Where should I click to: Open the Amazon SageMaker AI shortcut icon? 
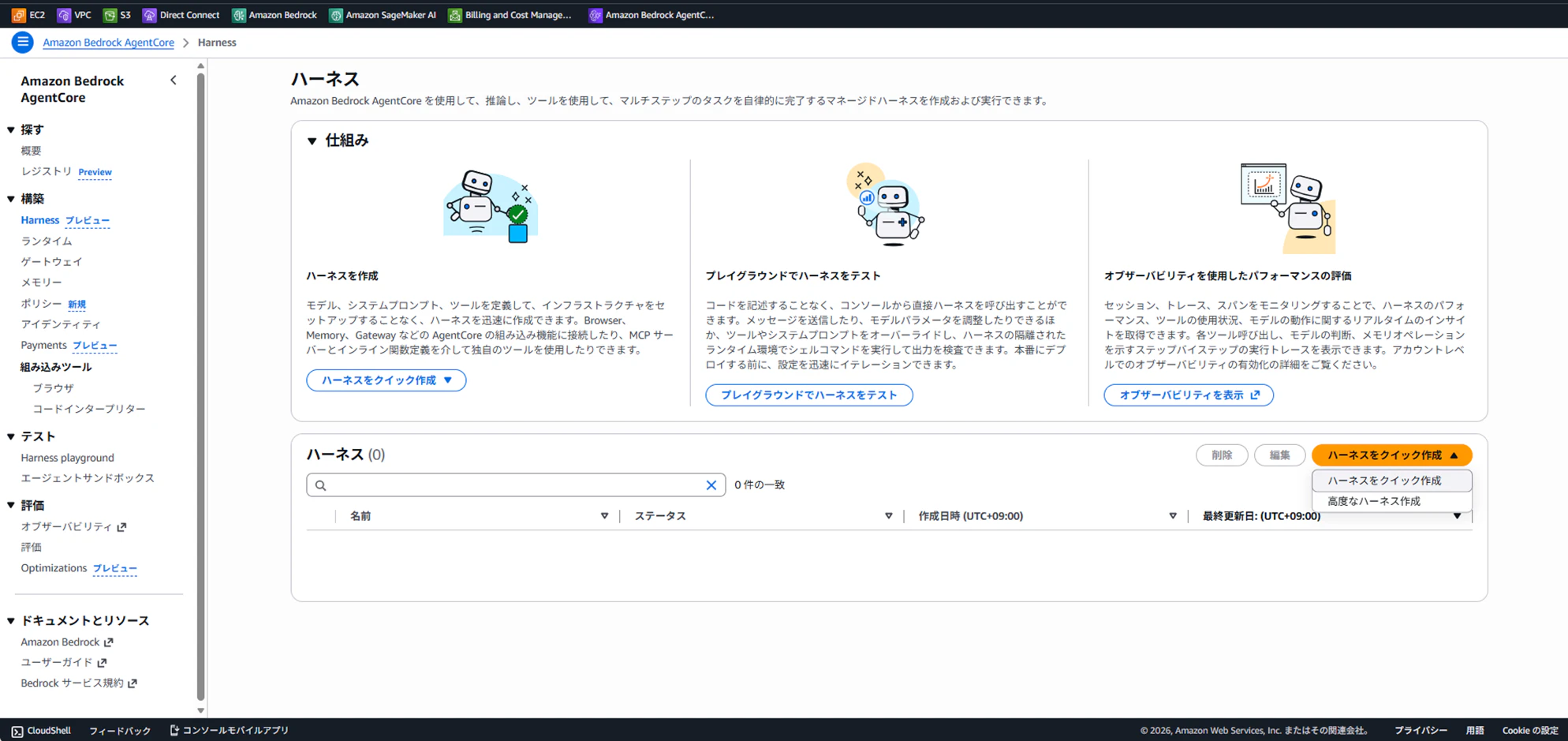(x=336, y=15)
